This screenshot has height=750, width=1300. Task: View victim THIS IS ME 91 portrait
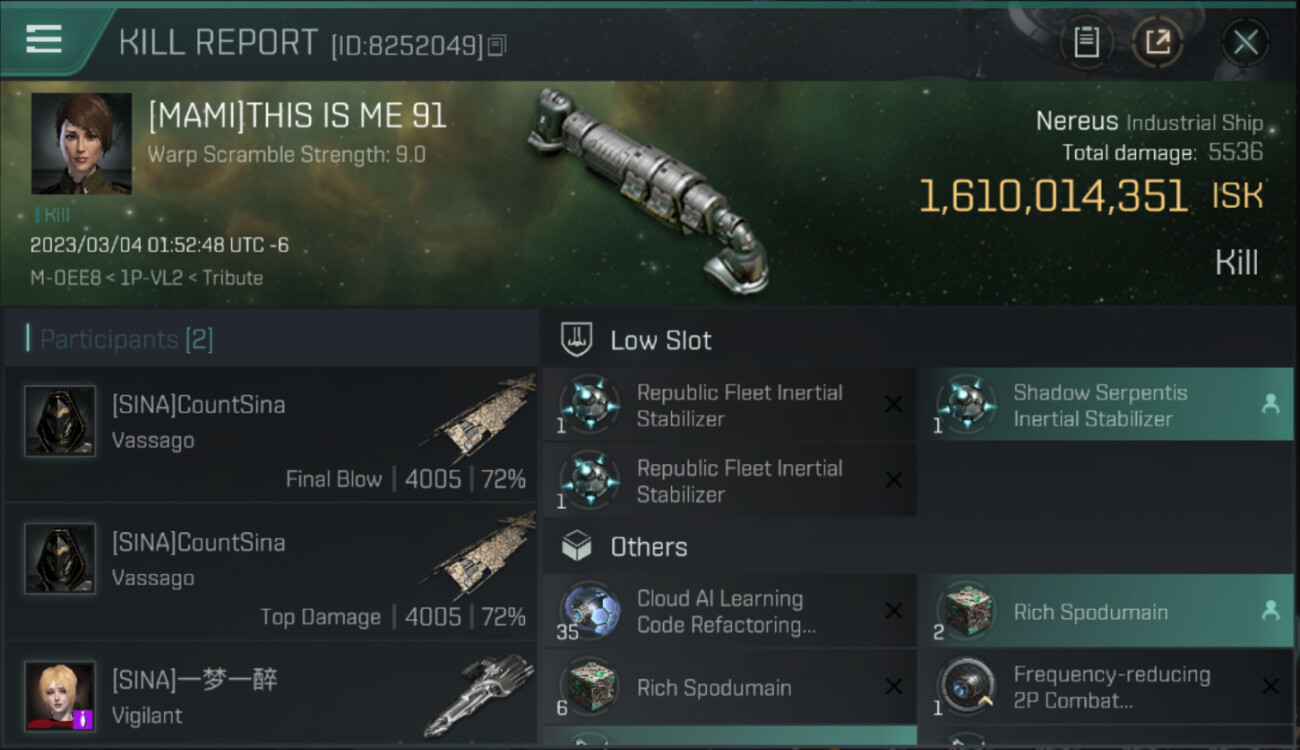81,143
